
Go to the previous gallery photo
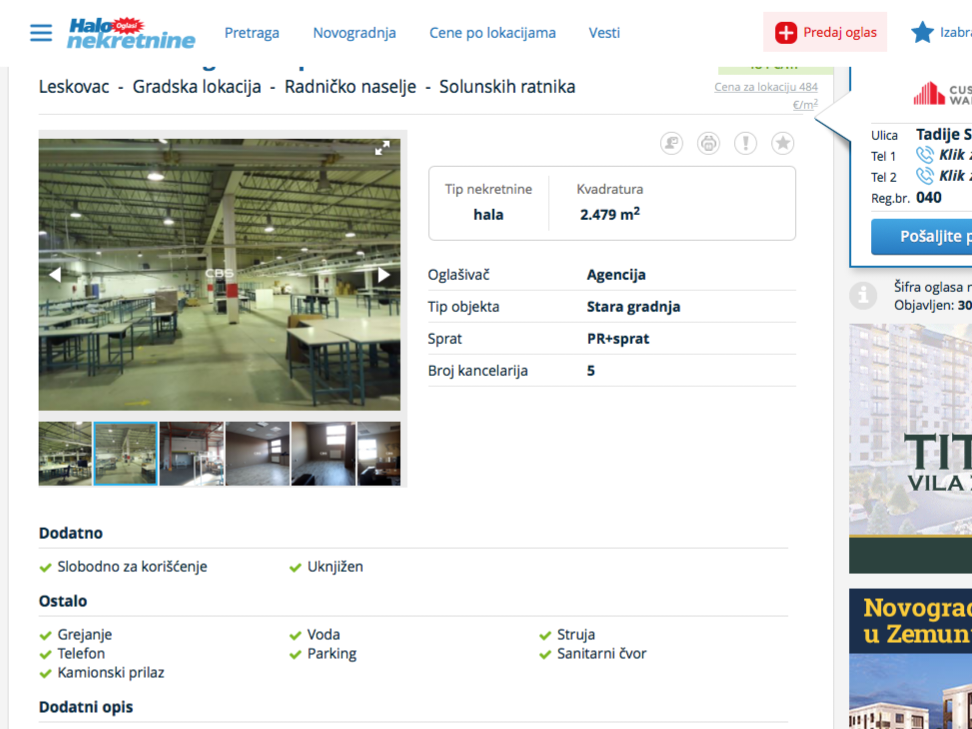[x=55, y=275]
